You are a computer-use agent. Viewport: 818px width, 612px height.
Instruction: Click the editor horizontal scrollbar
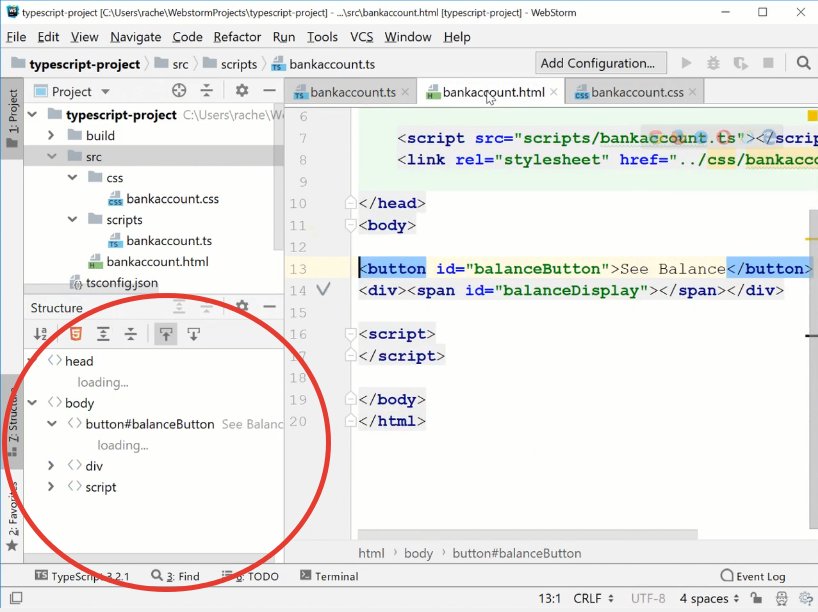point(527,534)
